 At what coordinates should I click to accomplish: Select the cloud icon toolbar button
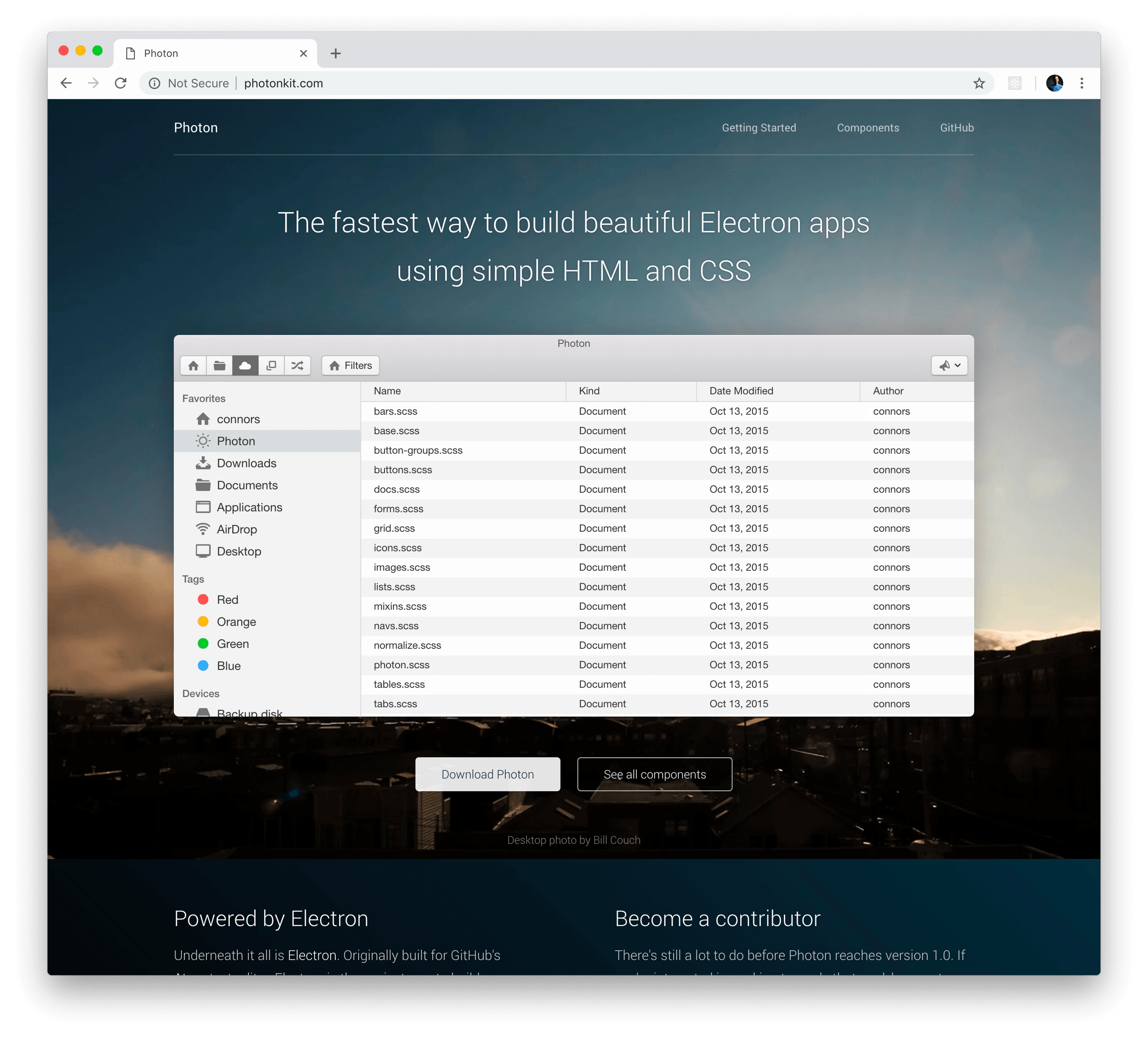click(245, 365)
